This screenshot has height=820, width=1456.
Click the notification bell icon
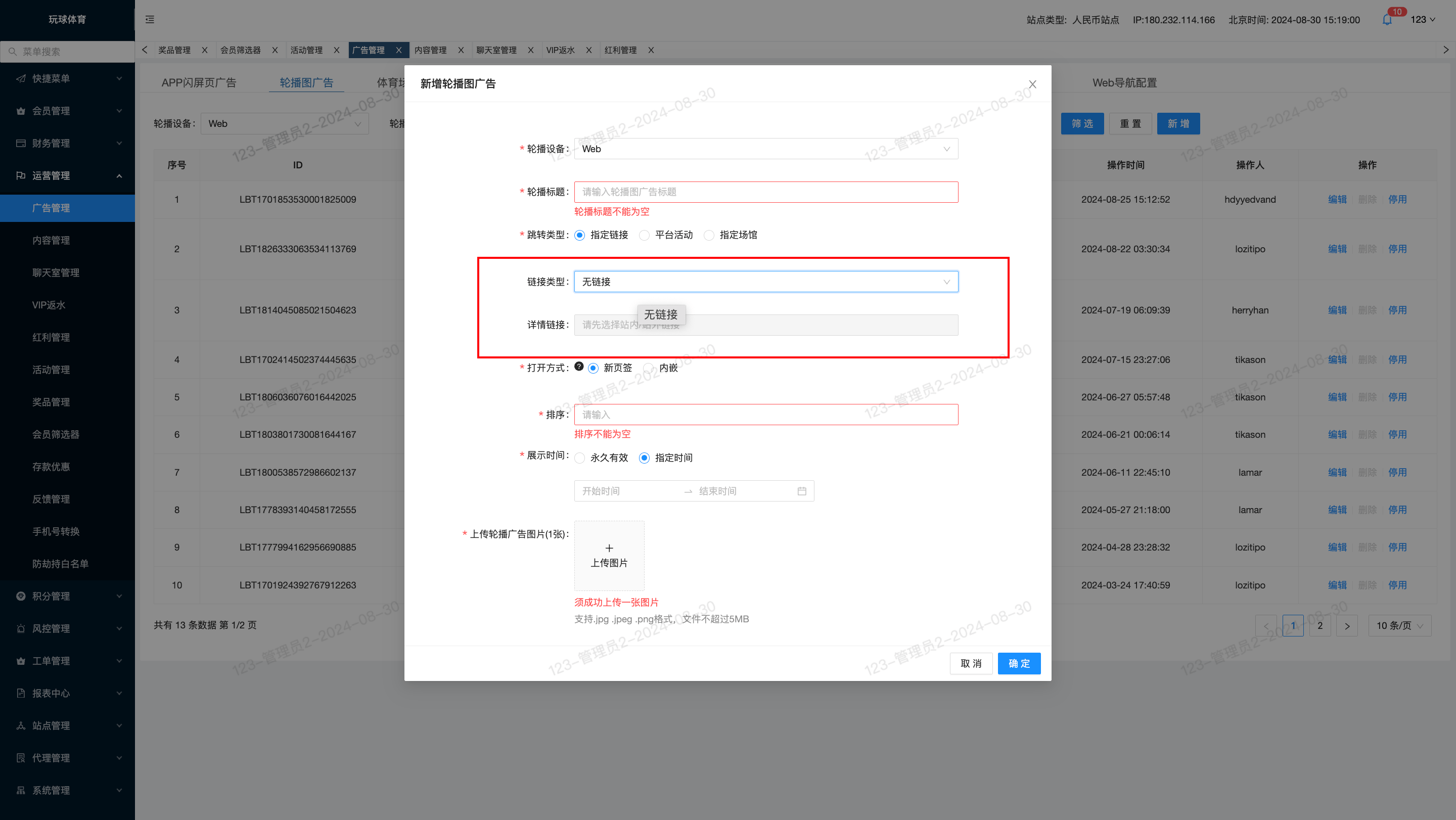tap(1387, 20)
